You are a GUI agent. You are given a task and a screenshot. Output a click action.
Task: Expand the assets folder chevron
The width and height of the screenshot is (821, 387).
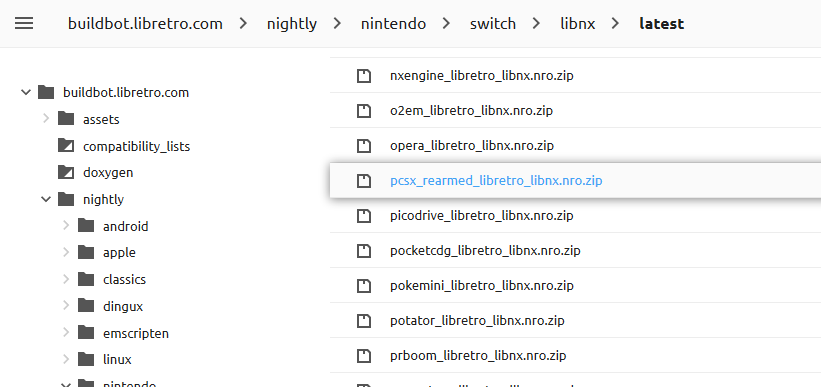[x=46, y=119]
